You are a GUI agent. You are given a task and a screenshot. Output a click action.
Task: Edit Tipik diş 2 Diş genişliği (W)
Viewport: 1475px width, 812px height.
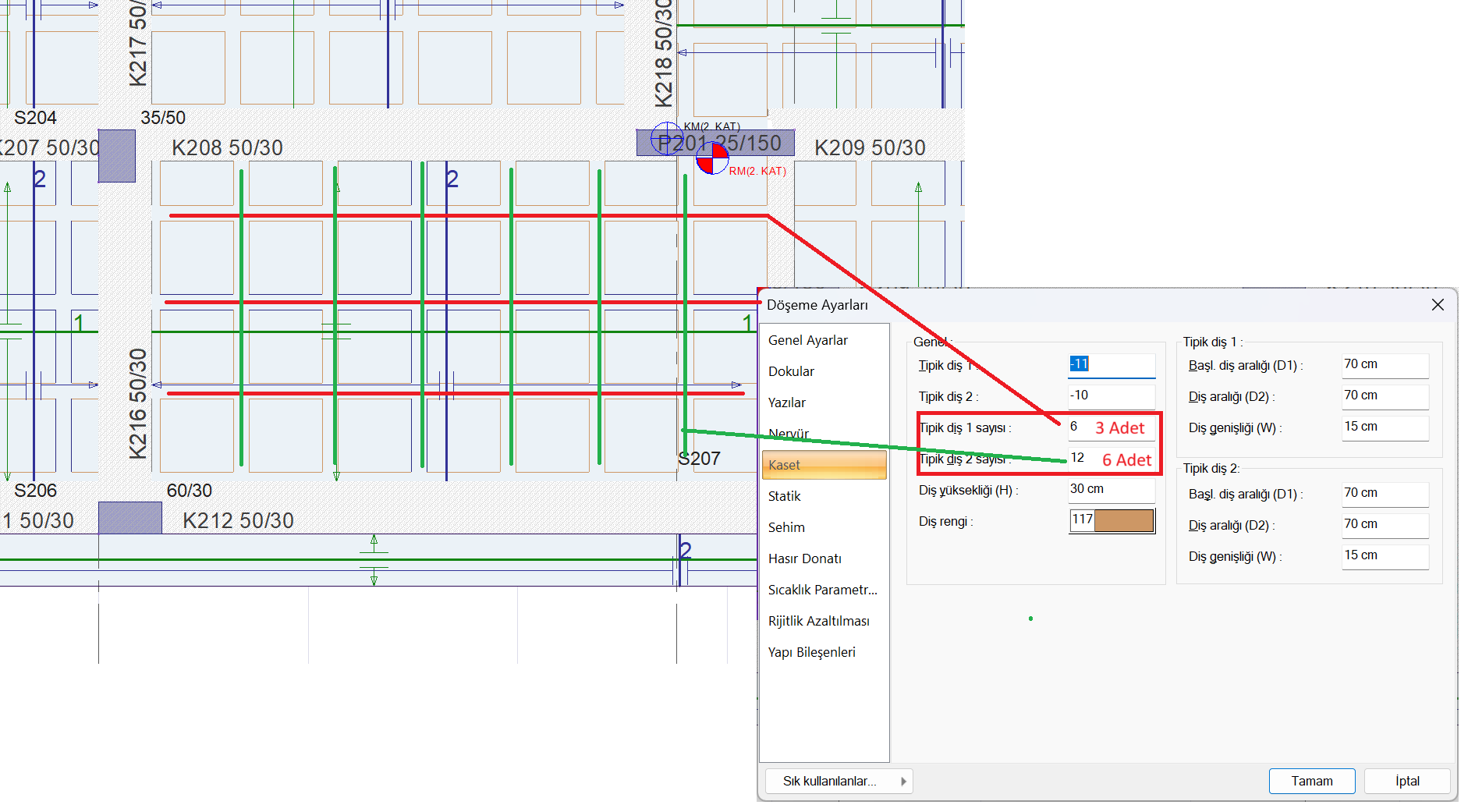click(x=1385, y=555)
